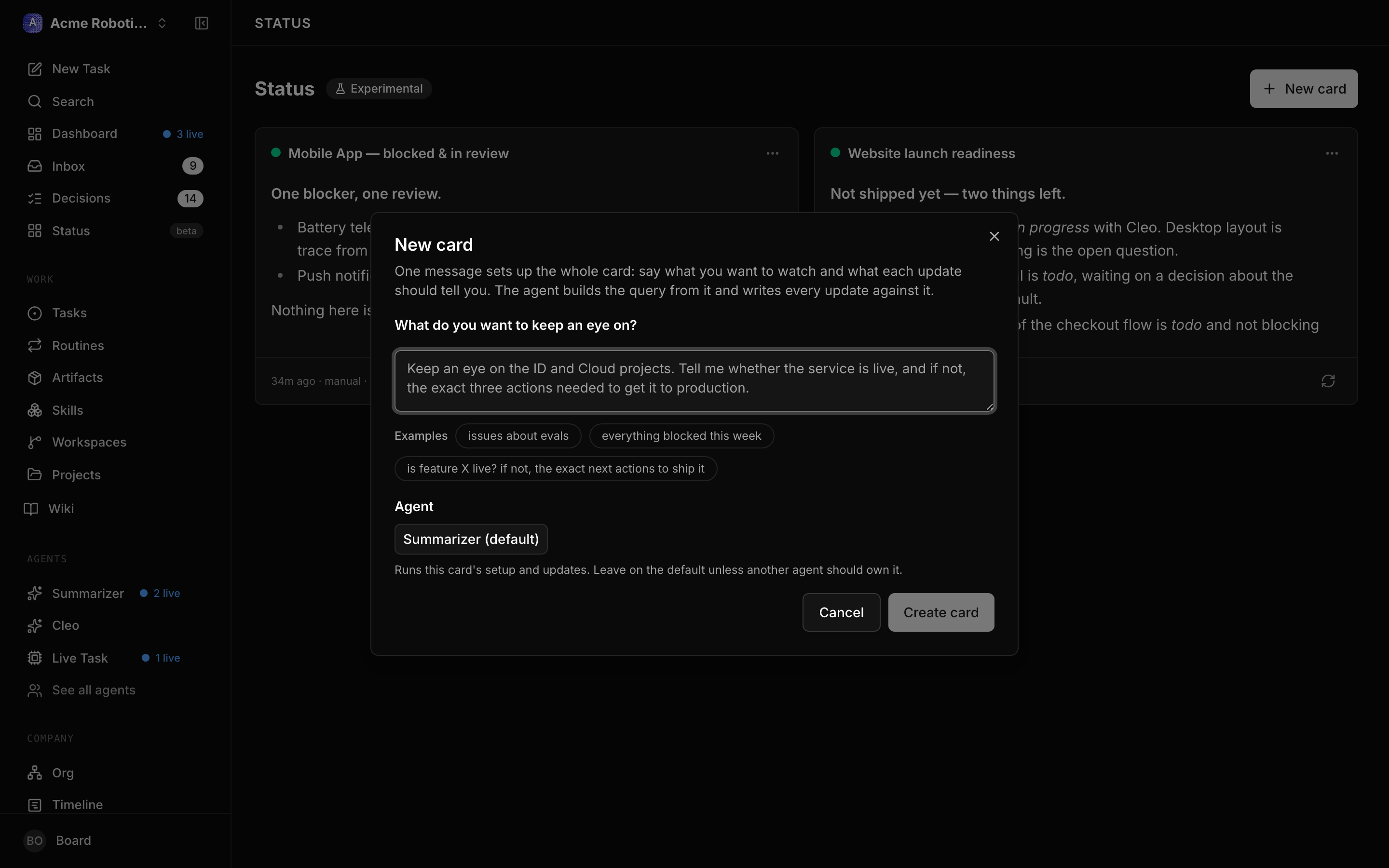Screen dimensions: 1389x868
Task: Click the Website launch readiness card title
Action: (931, 153)
